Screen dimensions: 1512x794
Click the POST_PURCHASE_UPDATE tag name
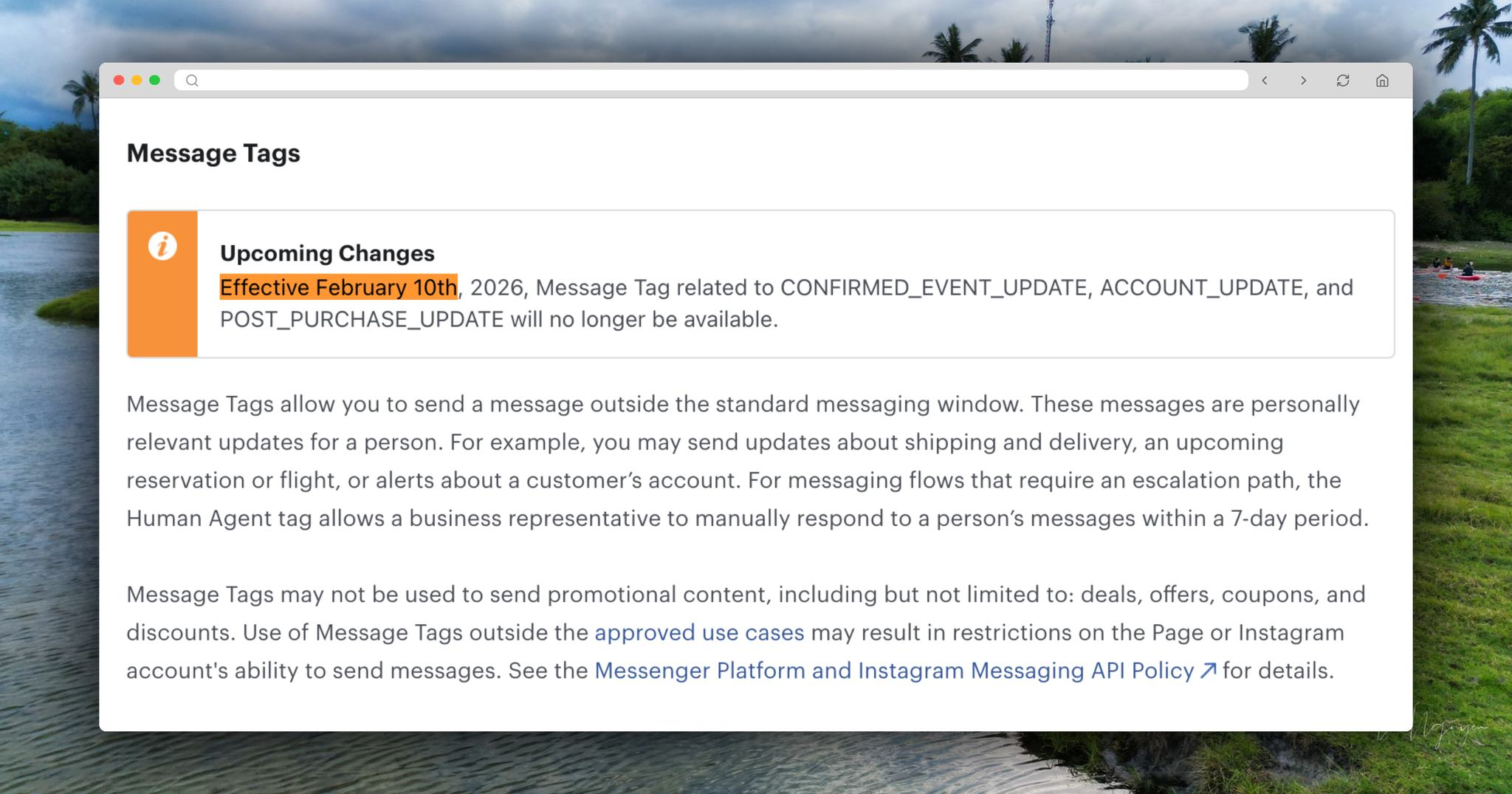point(362,320)
